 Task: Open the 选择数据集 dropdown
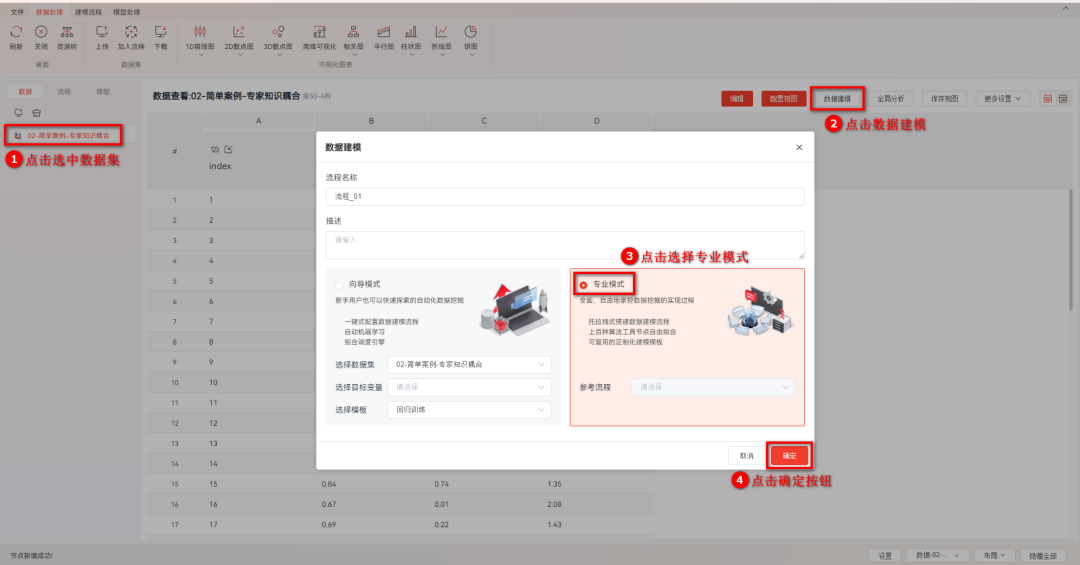pos(469,364)
